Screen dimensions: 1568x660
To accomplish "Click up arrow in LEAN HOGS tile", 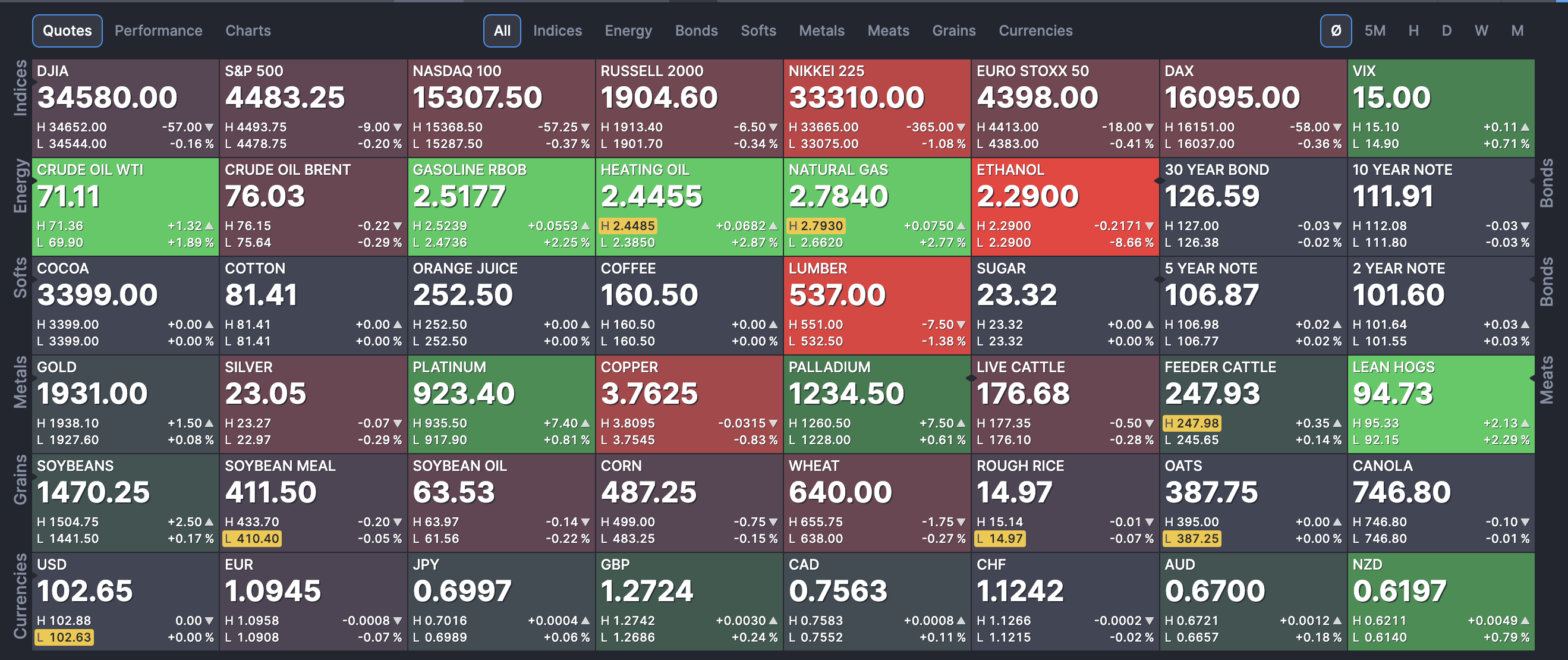I will click(x=1525, y=423).
